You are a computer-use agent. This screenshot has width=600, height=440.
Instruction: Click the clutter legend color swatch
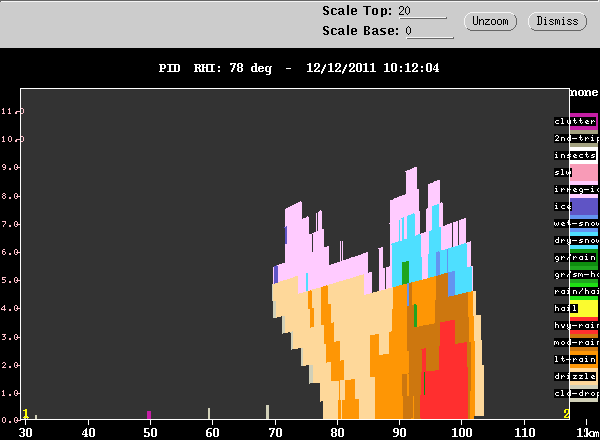pos(584,122)
